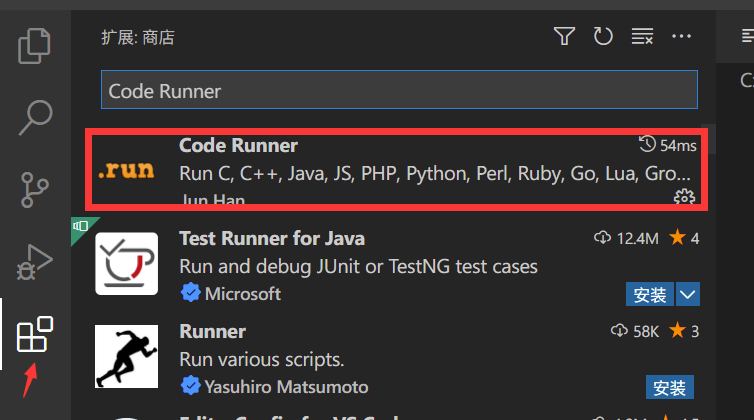The height and width of the screenshot is (420, 754).
Task: Open the extensions panel more actions menu
Action: pyautogui.click(x=682, y=37)
